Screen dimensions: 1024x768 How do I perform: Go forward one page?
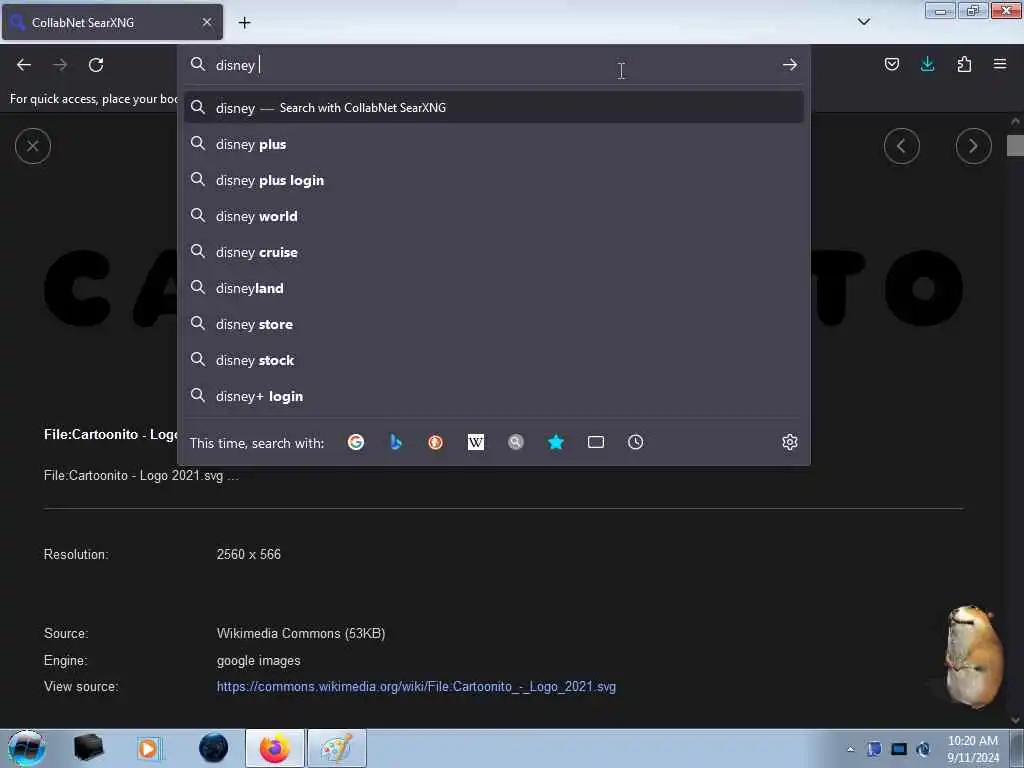coord(60,65)
